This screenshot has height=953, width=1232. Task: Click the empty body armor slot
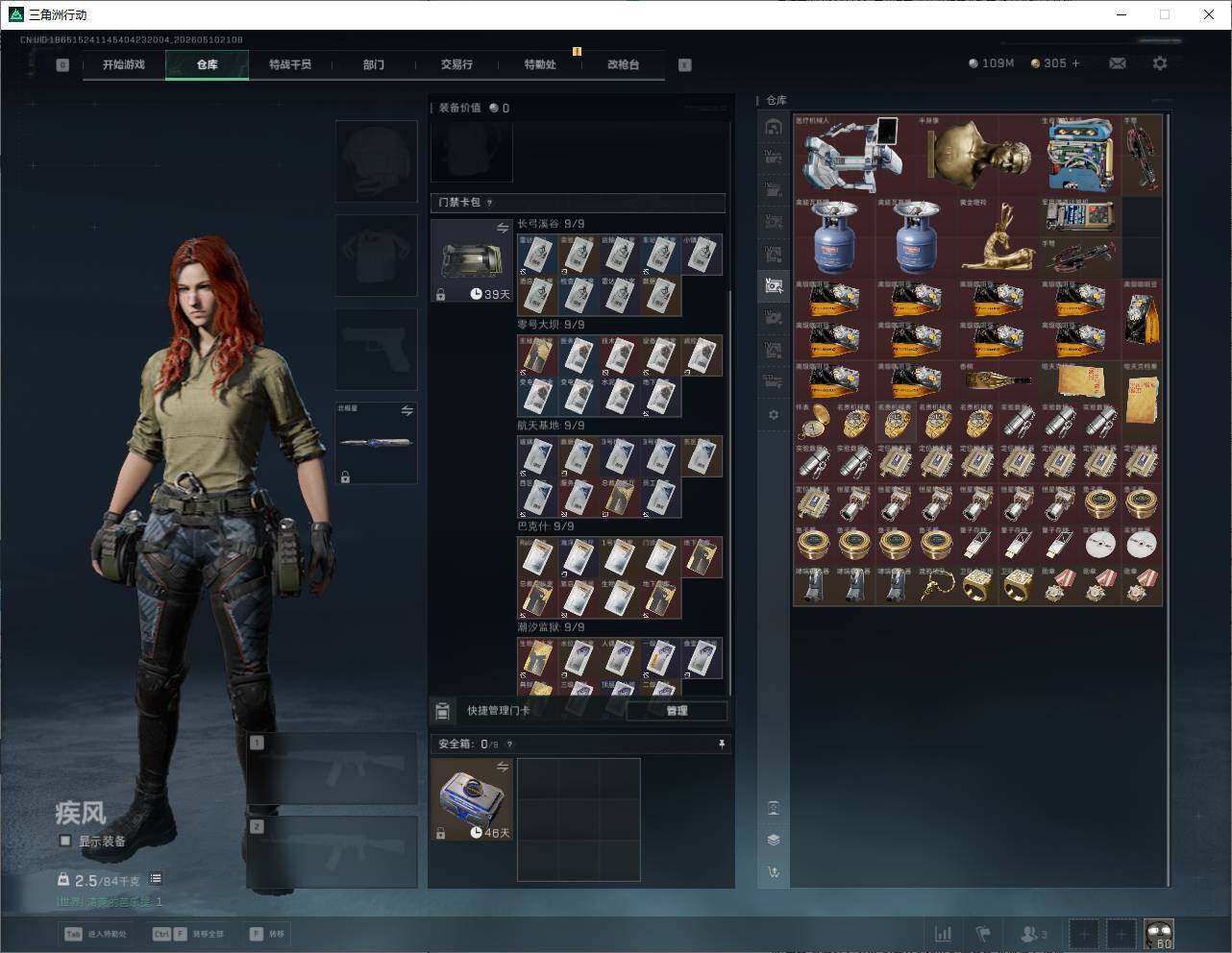click(x=376, y=255)
